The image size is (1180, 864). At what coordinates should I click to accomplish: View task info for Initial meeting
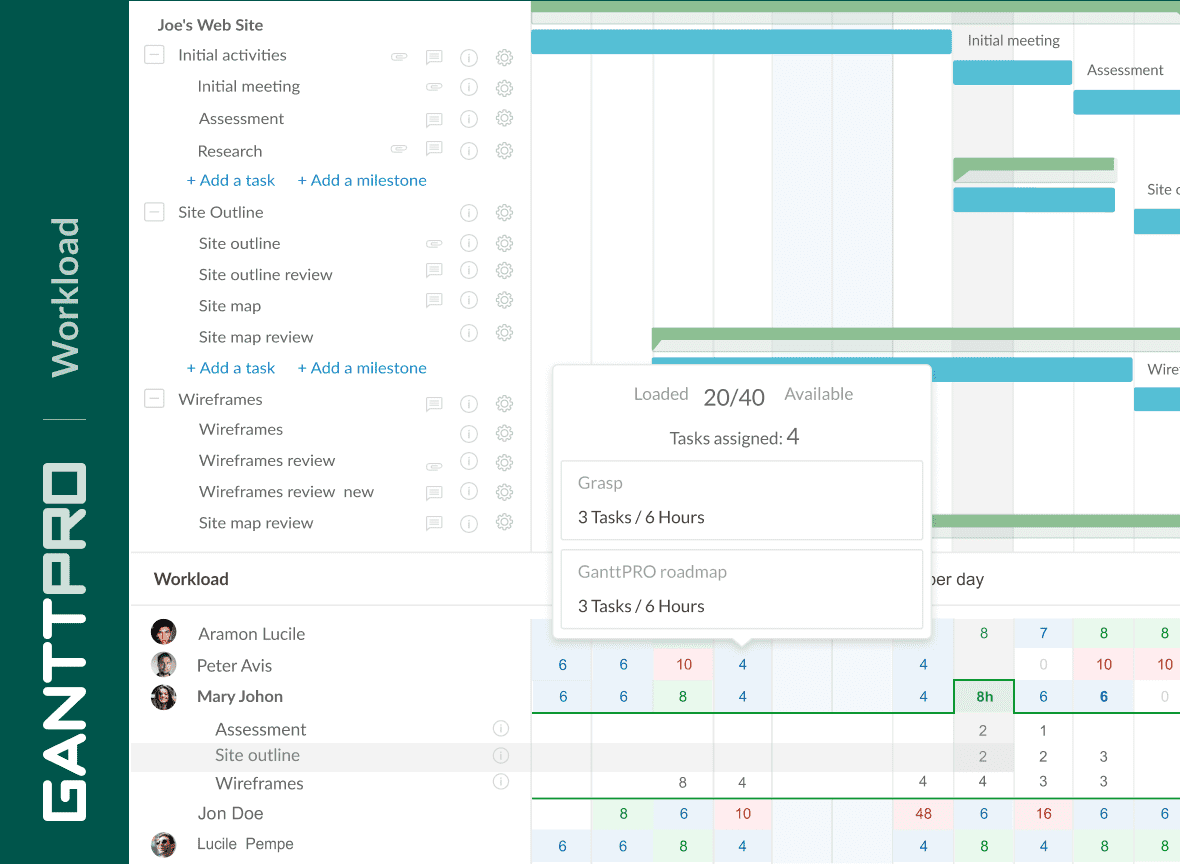(469, 87)
